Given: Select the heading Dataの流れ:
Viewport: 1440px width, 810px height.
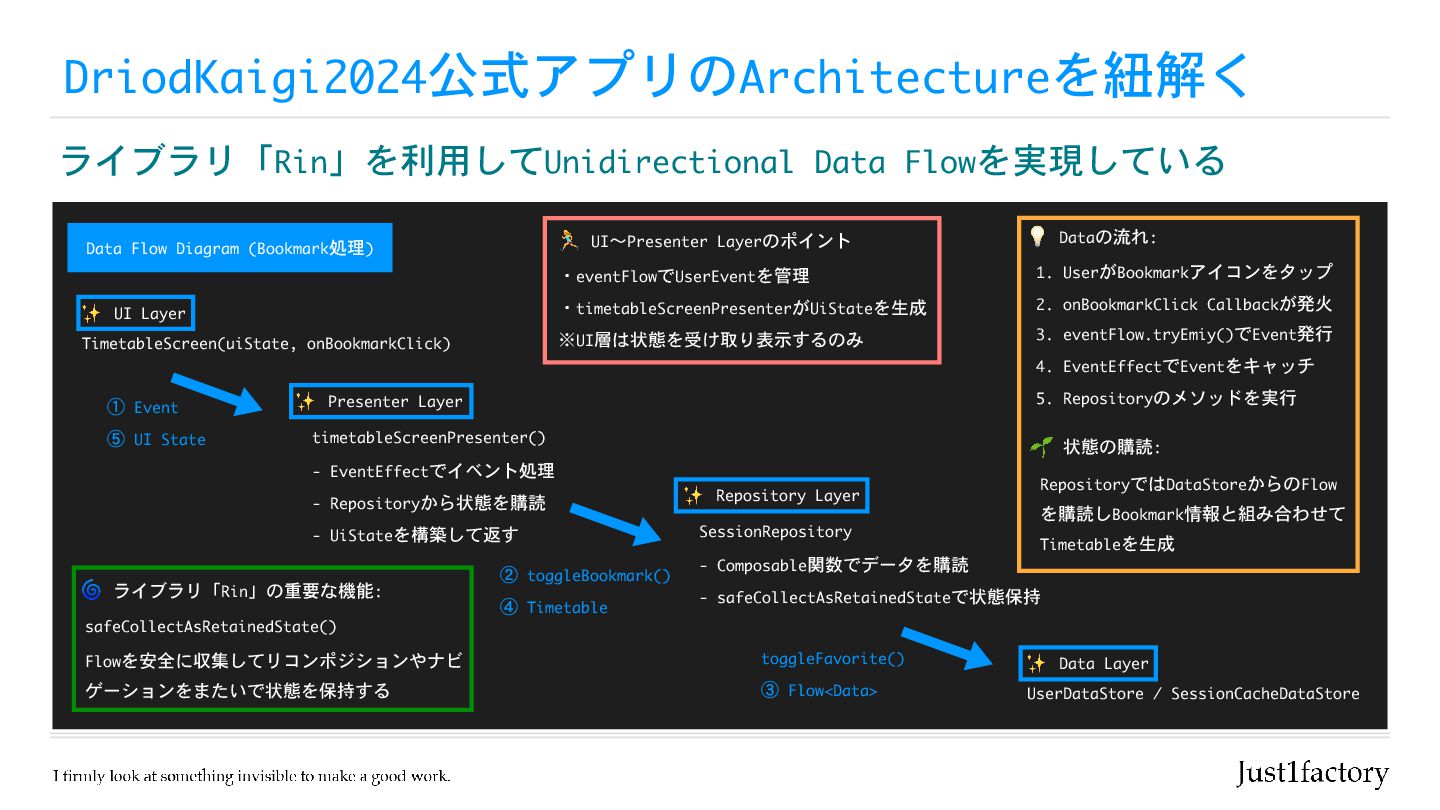Looking at the screenshot, I should pos(1107,237).
